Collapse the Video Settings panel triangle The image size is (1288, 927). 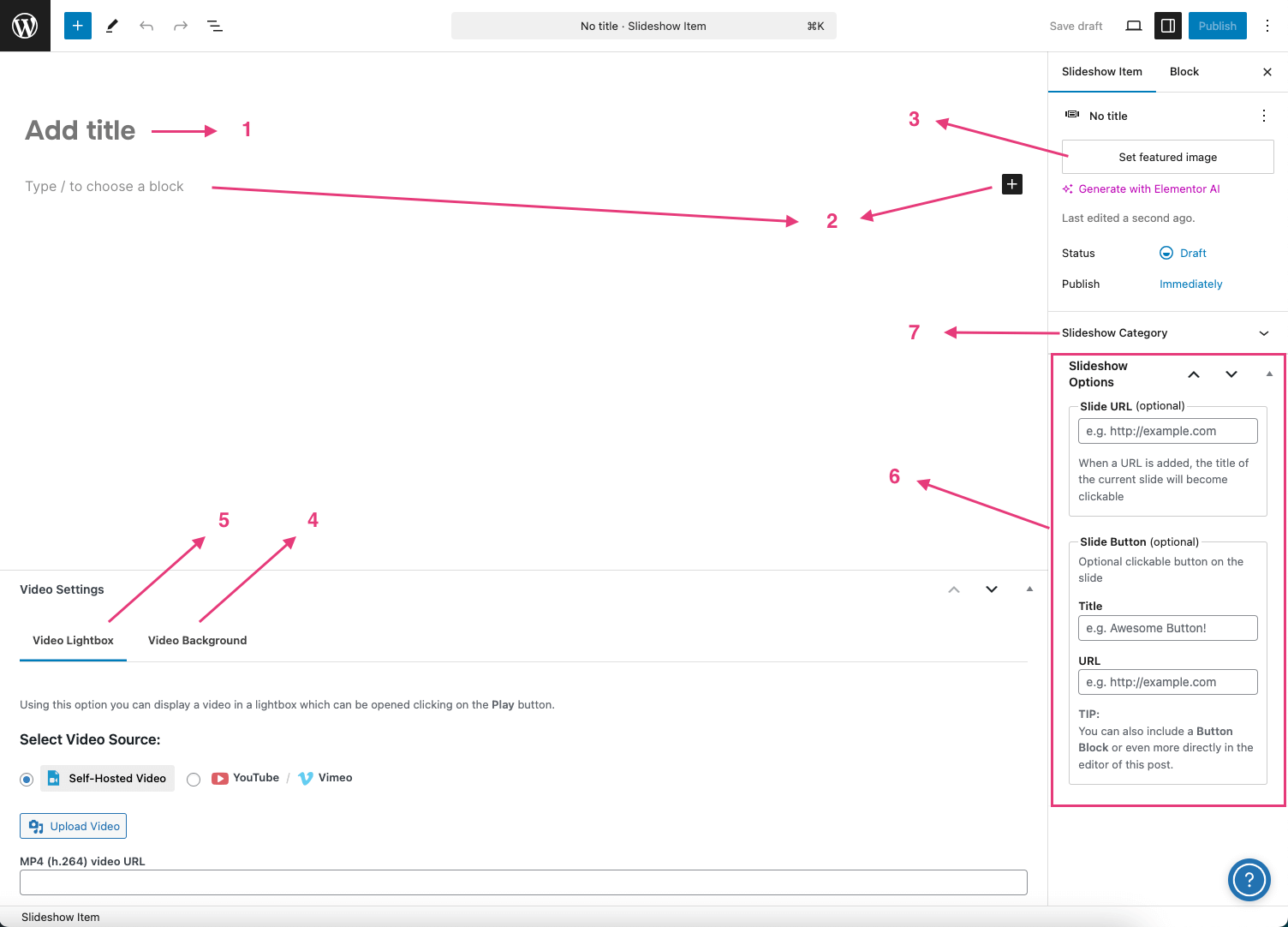point(1029,589)
